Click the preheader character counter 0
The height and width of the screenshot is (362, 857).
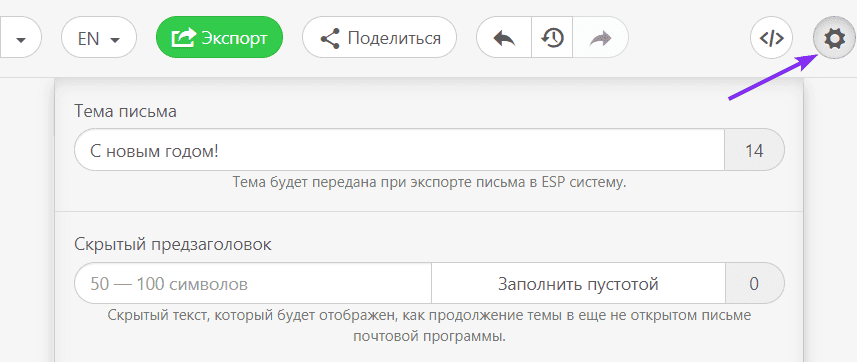[x=754, y=283]
